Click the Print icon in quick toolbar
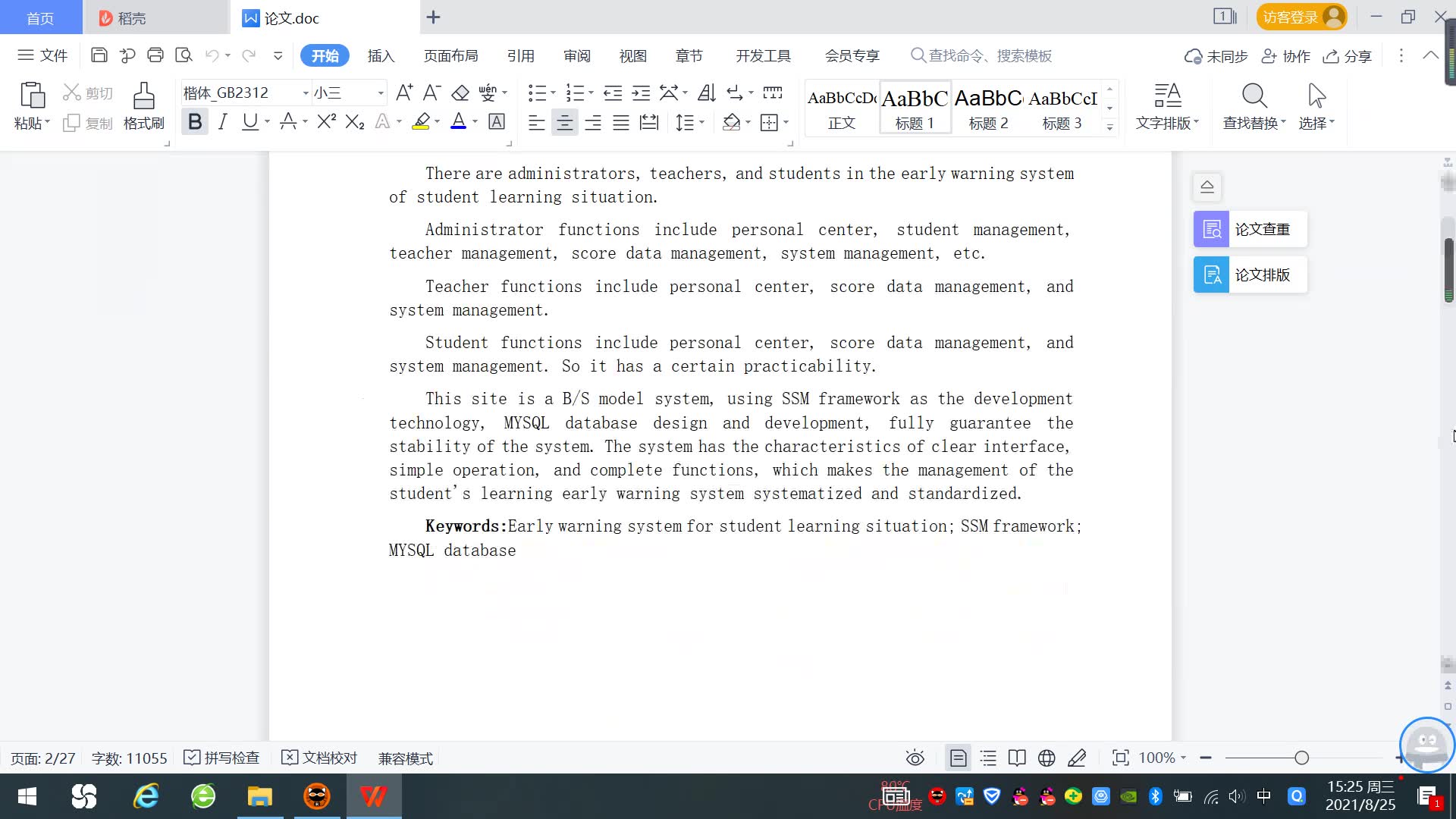The height and width of the screenshot is (819, 1456). [x=155, y=55]
